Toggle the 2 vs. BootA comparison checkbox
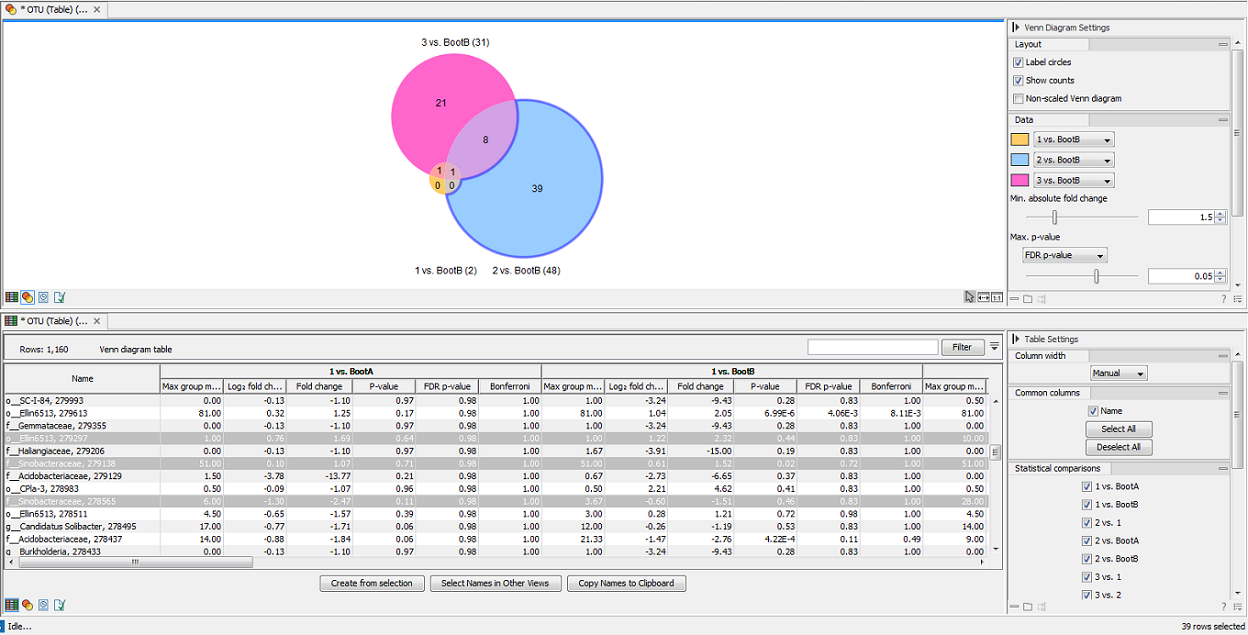Image resolution: width=1248 pixels, height=635 pixels. tap(1087, 541)
